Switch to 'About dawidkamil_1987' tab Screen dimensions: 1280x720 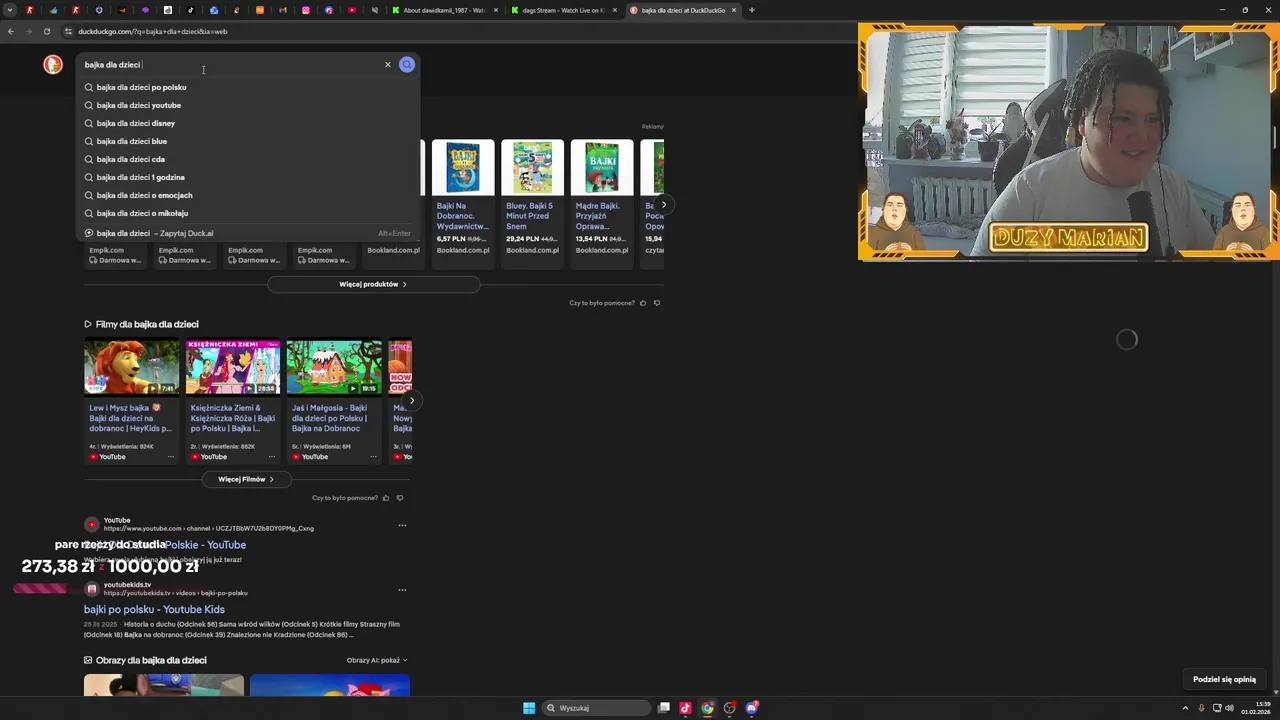click(x=444, y=10)
